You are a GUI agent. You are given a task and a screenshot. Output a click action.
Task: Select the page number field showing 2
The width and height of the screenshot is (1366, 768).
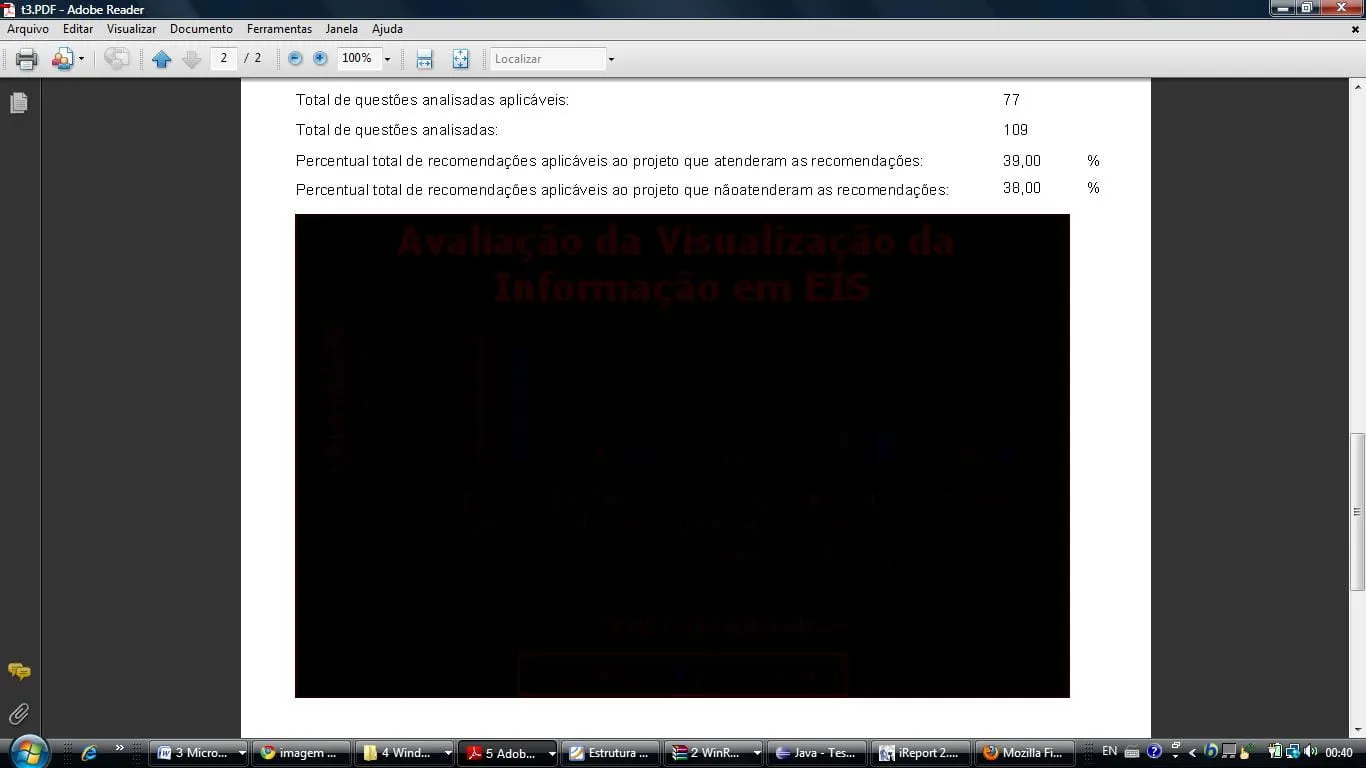point(224,58)
